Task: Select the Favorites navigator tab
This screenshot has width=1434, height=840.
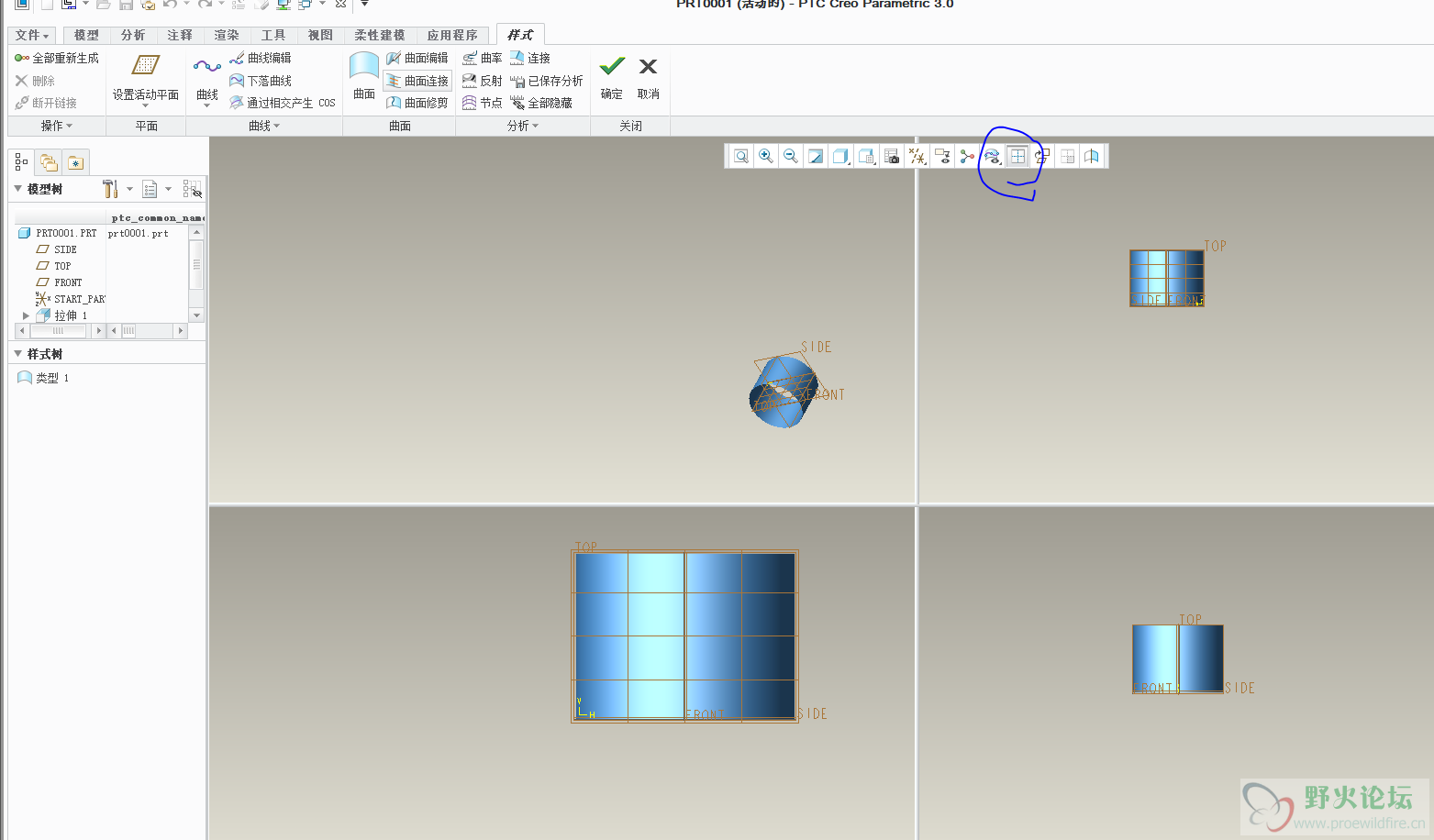Action: pyautogui.click(x=76, y=162)
